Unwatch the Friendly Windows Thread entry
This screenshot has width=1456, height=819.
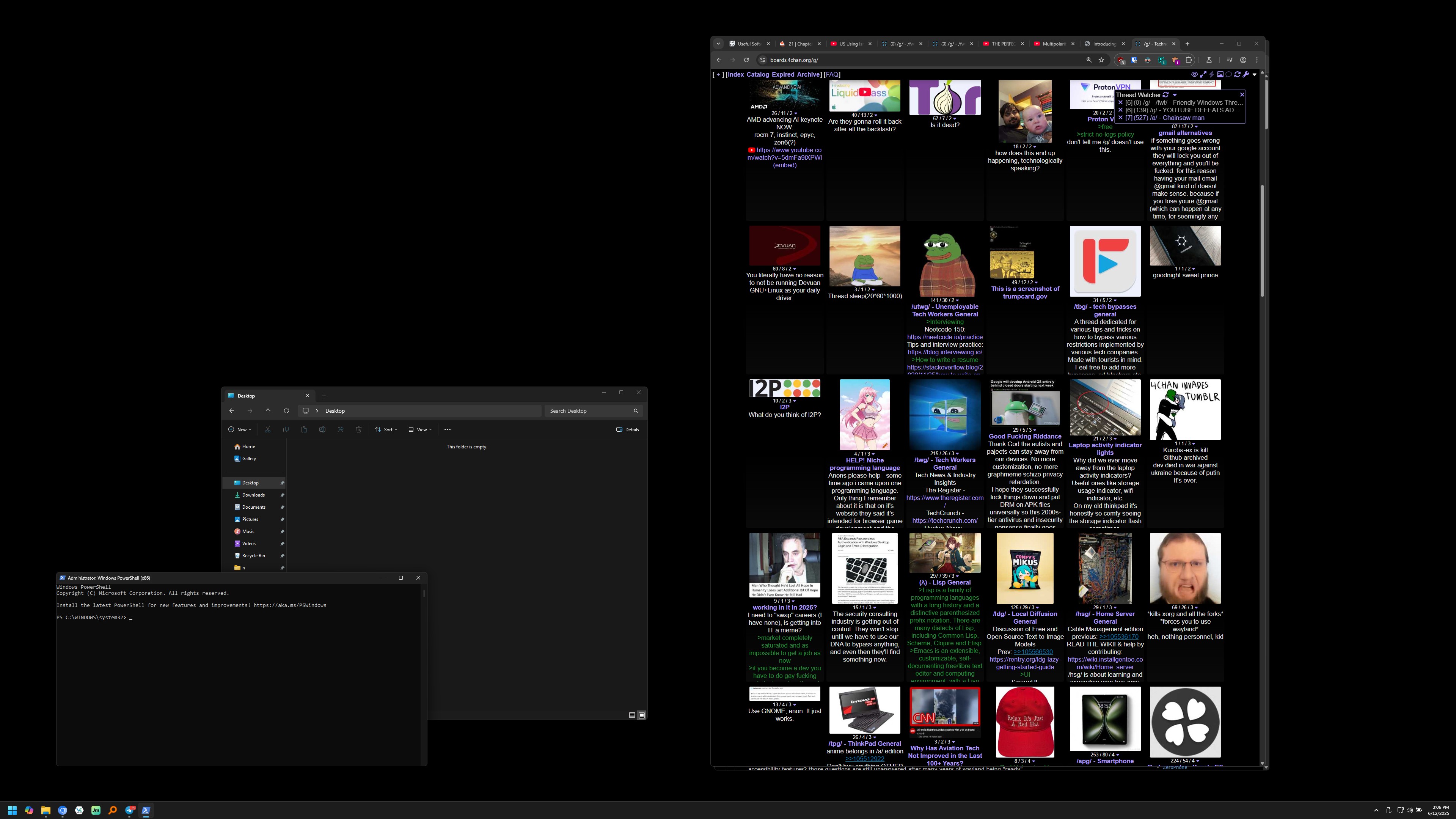tap(1120, 103)
